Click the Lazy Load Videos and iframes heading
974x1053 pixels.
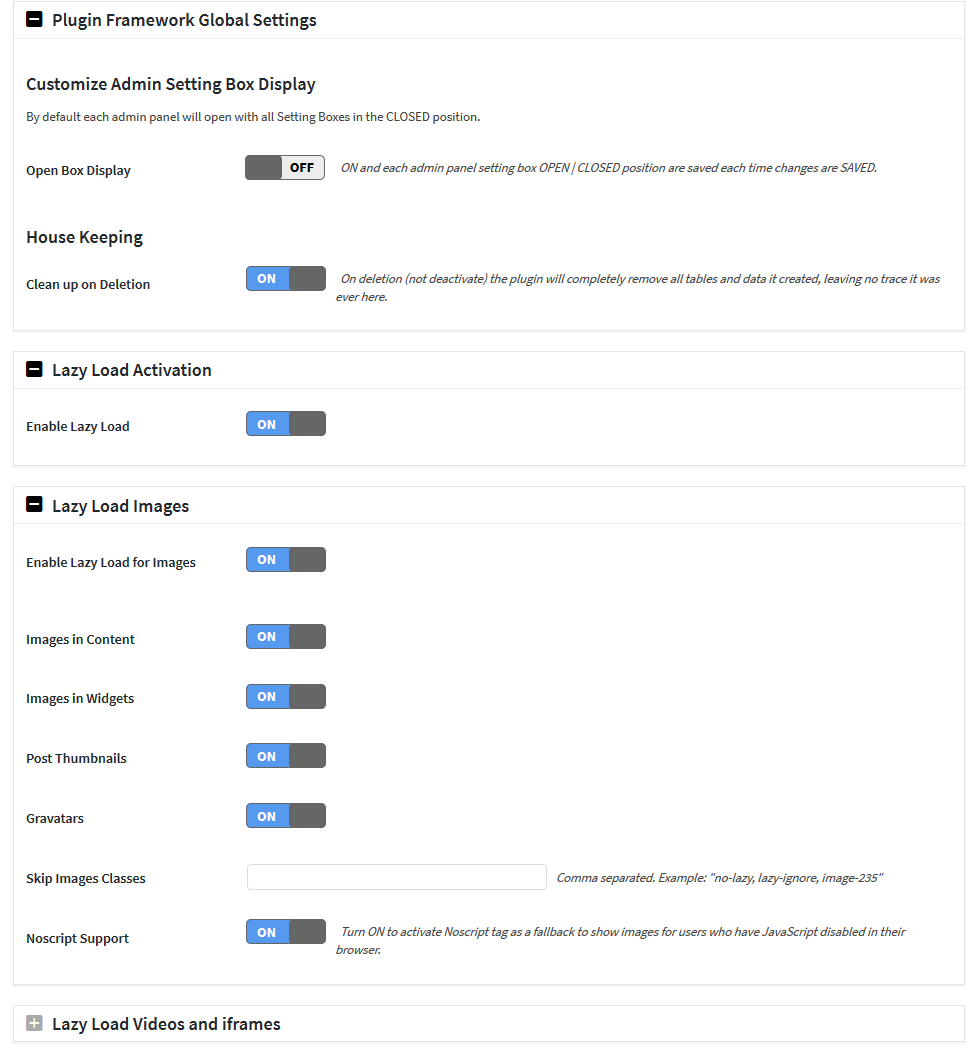pyautogui.click(x=167, y=1024)
